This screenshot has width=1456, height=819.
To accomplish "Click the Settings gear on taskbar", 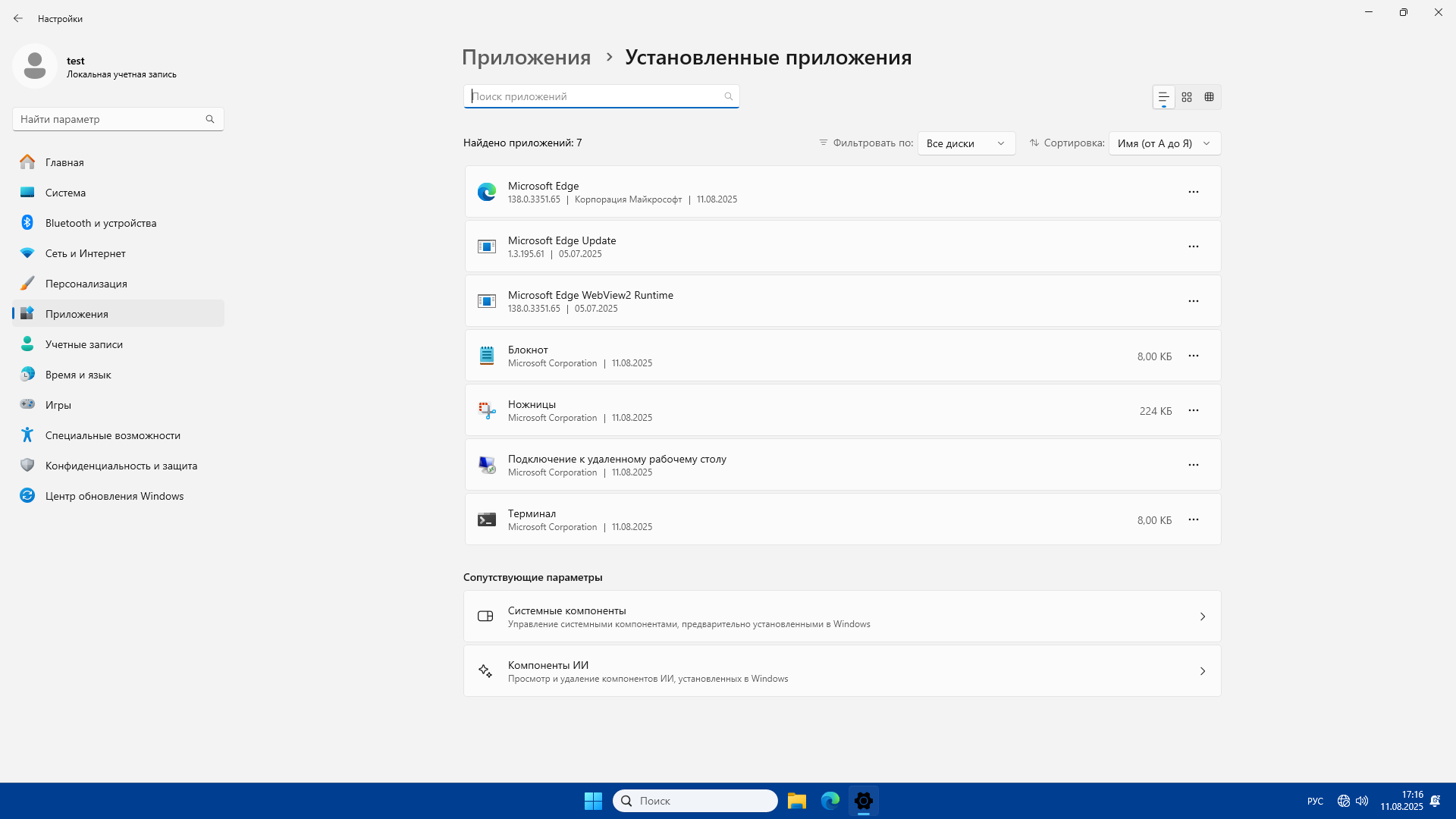I will (x=864, y=801).
